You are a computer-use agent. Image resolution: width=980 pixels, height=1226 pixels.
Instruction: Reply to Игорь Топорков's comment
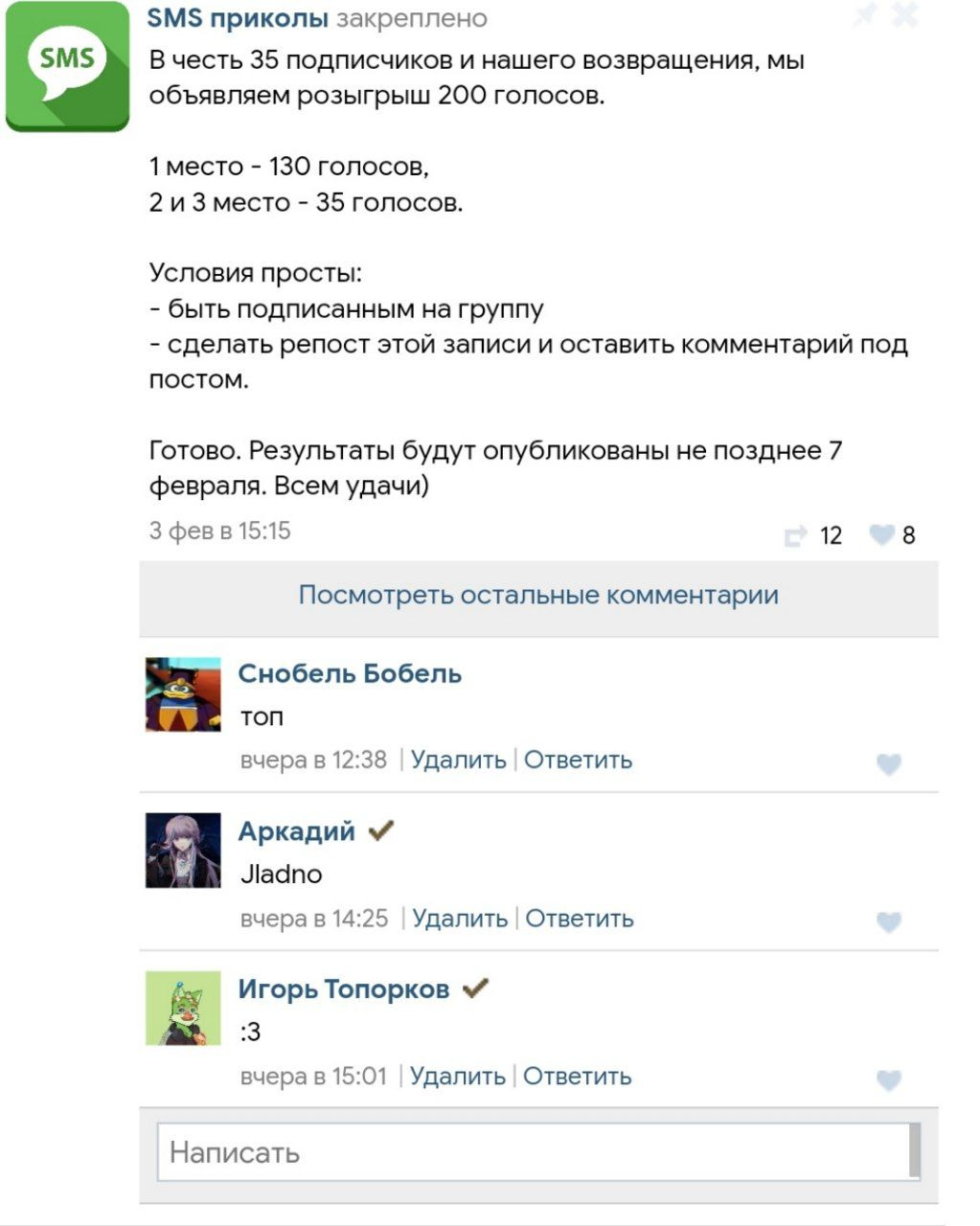click(x=577, y=1077)
